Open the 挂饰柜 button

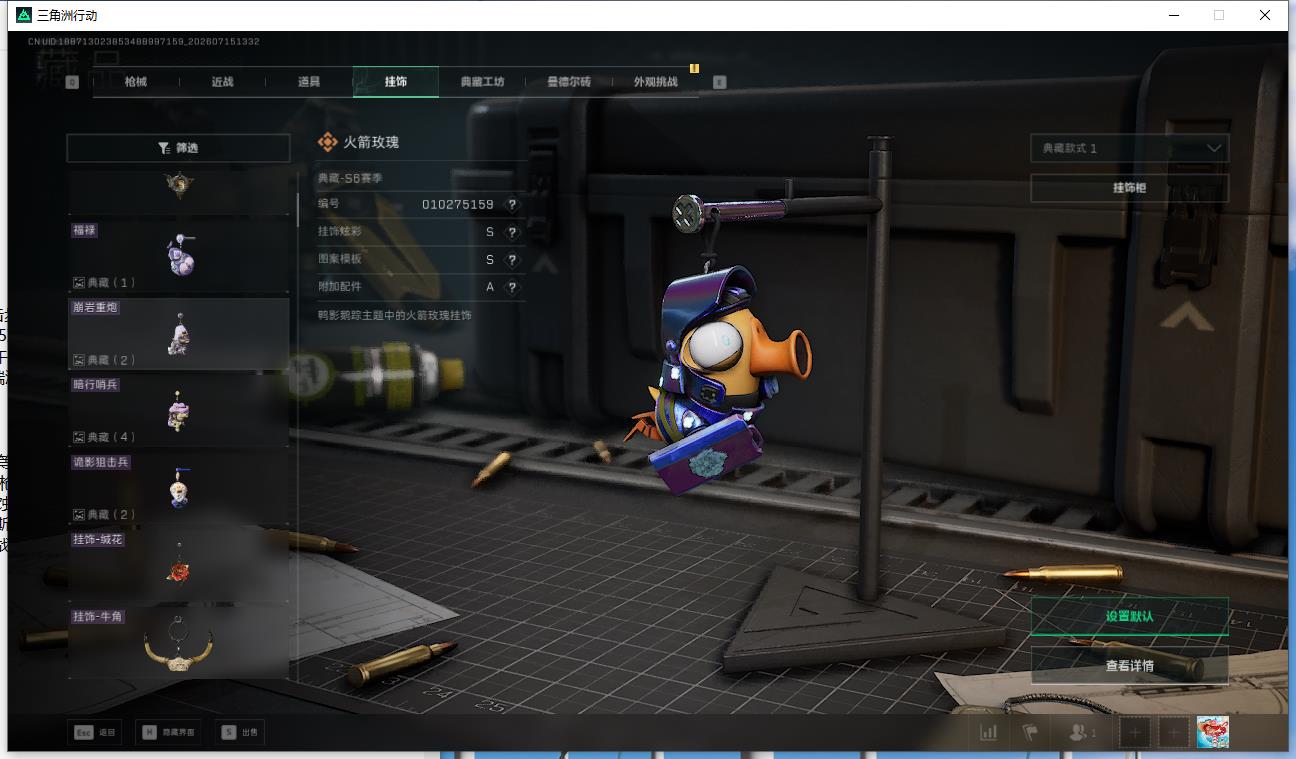click(x=1129, y=188)
